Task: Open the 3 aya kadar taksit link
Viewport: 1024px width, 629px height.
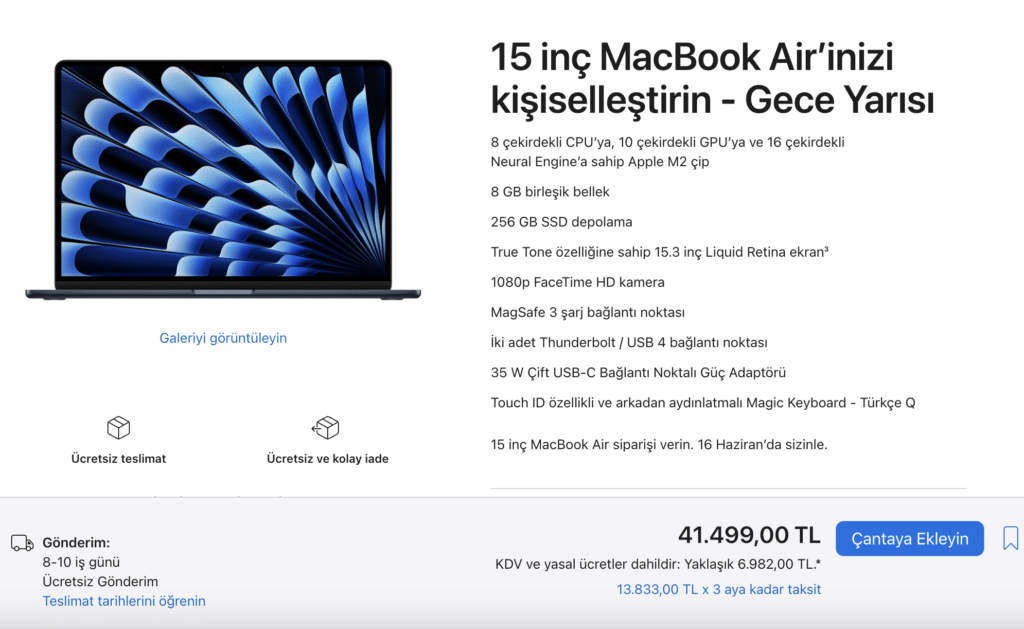Action: (x=718, y=589)
